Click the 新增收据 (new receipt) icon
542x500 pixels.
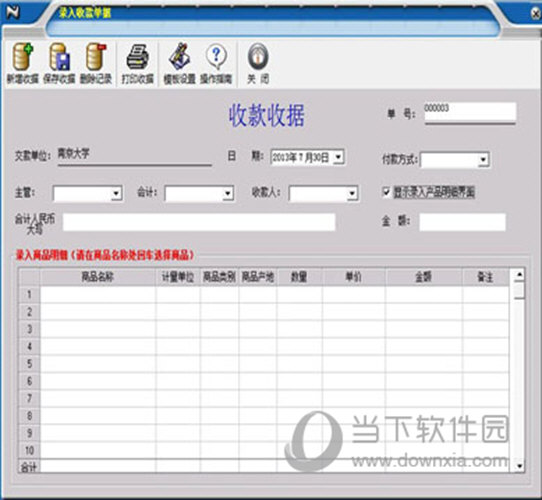pyautogui.click(x=23, y=57)
